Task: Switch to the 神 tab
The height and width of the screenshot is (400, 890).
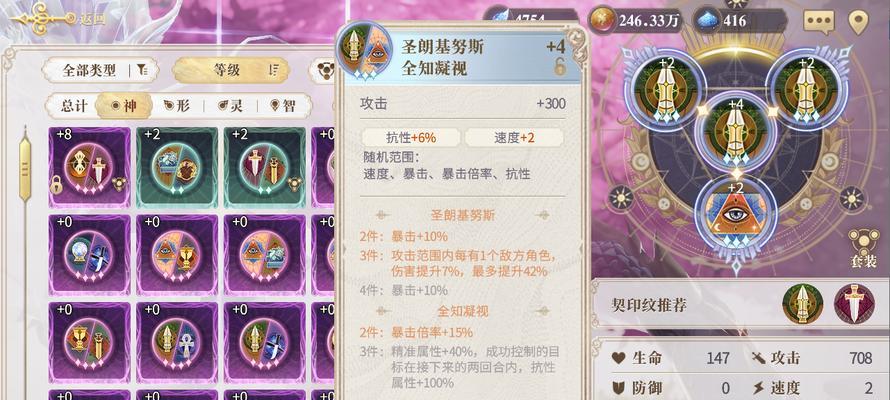Action: (124, 106)
